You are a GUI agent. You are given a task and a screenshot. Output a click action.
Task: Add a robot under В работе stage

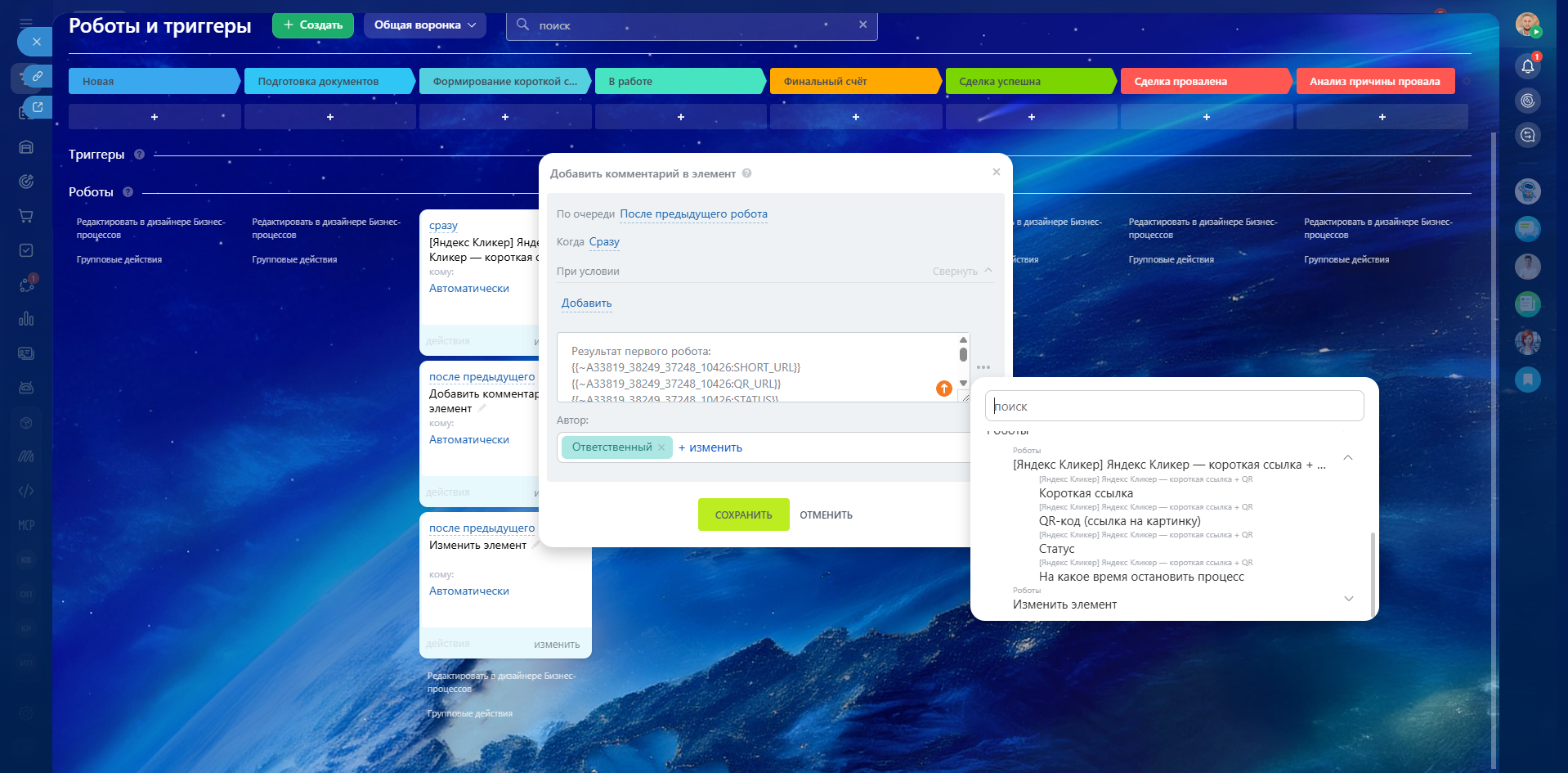[x=681, y=117]
